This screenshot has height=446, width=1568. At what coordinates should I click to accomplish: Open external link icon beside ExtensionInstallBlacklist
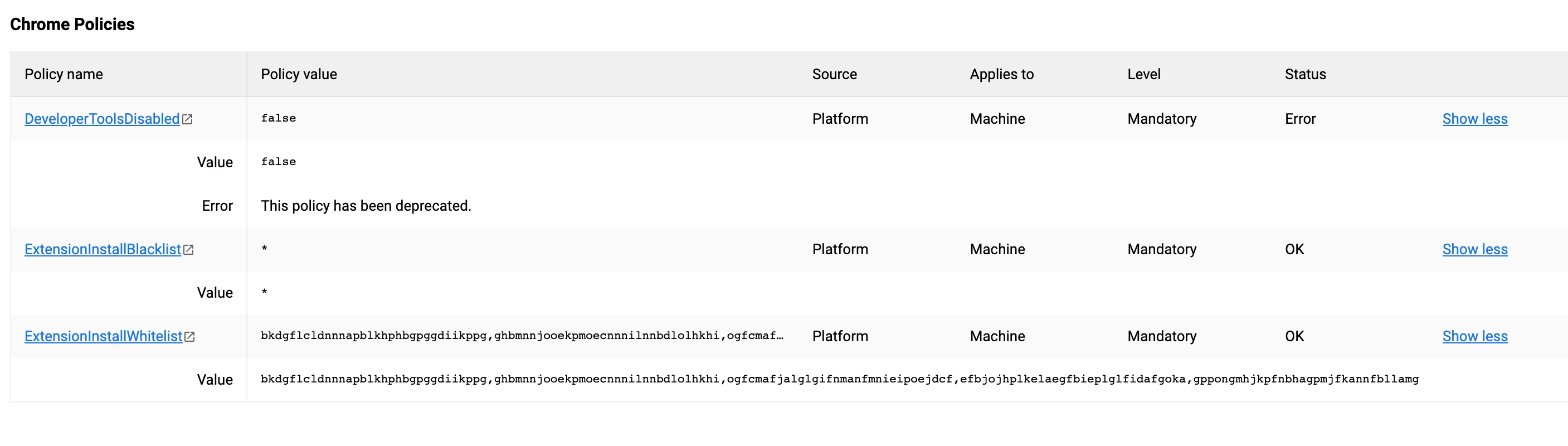[x=189, y=250]
